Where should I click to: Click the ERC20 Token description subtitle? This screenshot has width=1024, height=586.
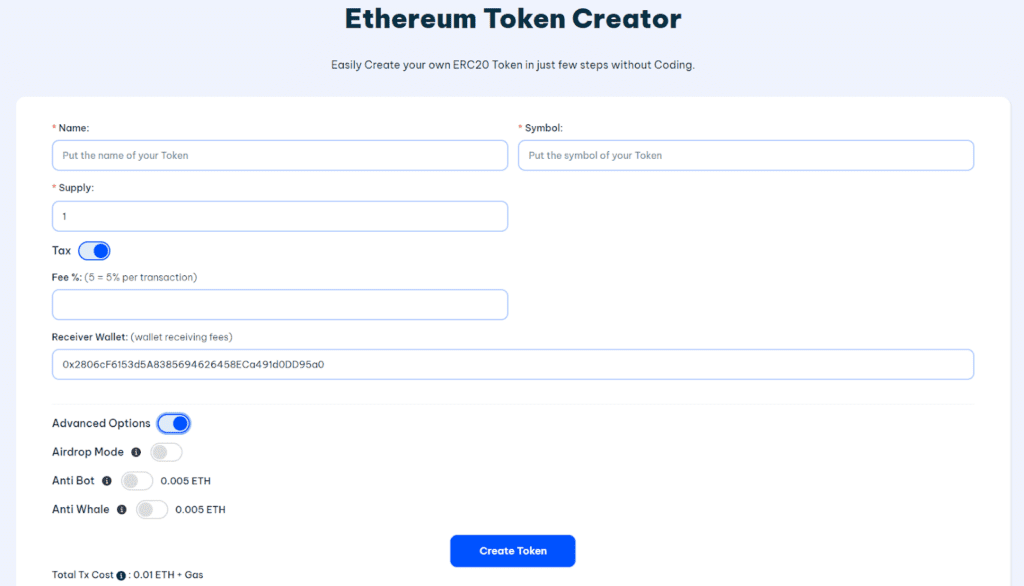coord(512,64)
